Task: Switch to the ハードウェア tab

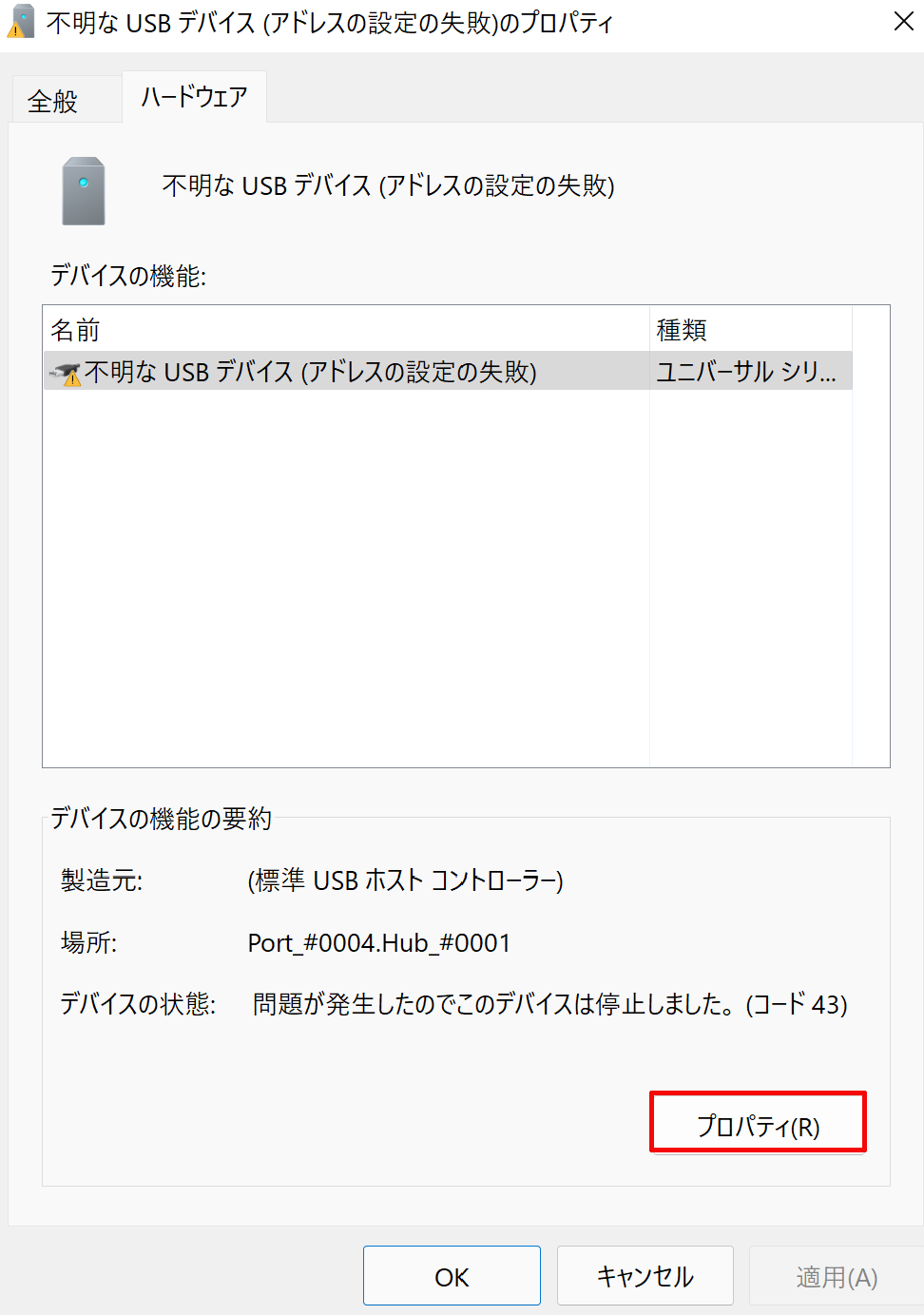Action: point(194,96)
